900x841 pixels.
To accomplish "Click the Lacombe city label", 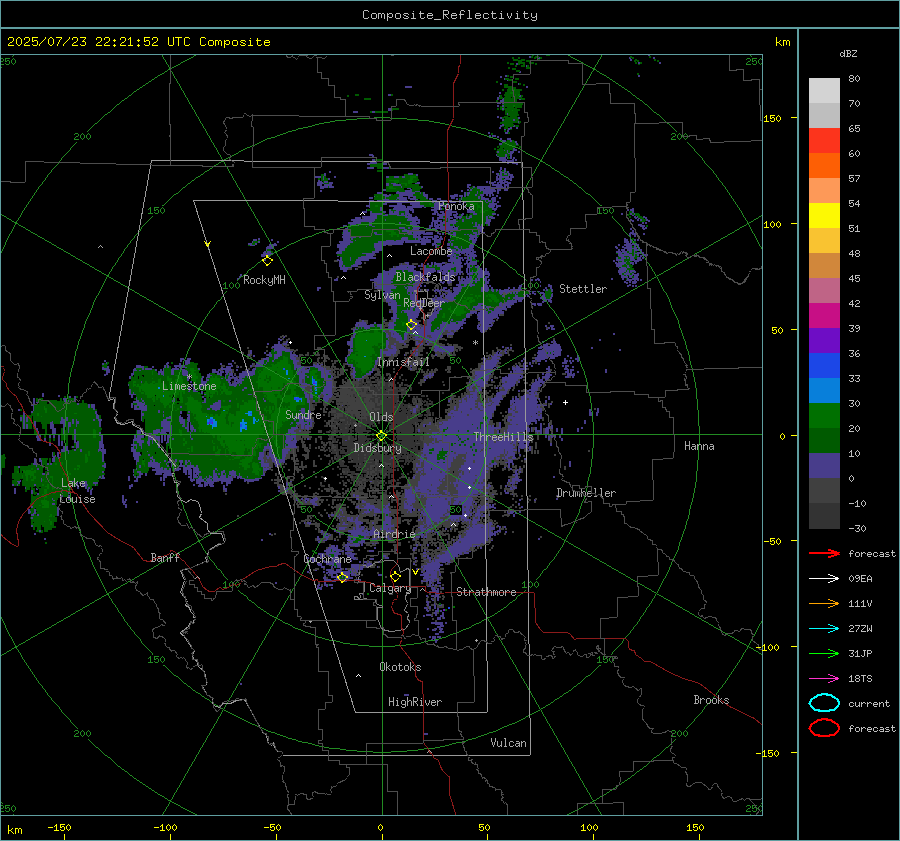I will pos(431,251).
